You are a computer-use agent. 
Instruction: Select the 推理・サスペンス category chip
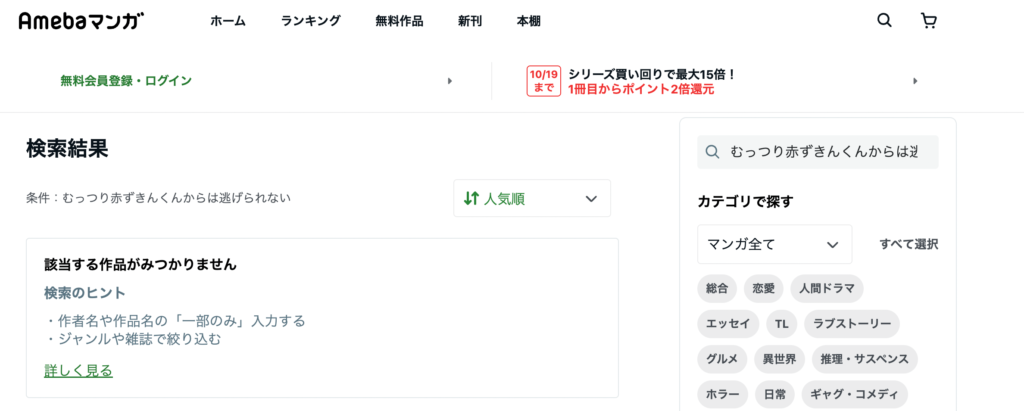click(x=865, y=359)
